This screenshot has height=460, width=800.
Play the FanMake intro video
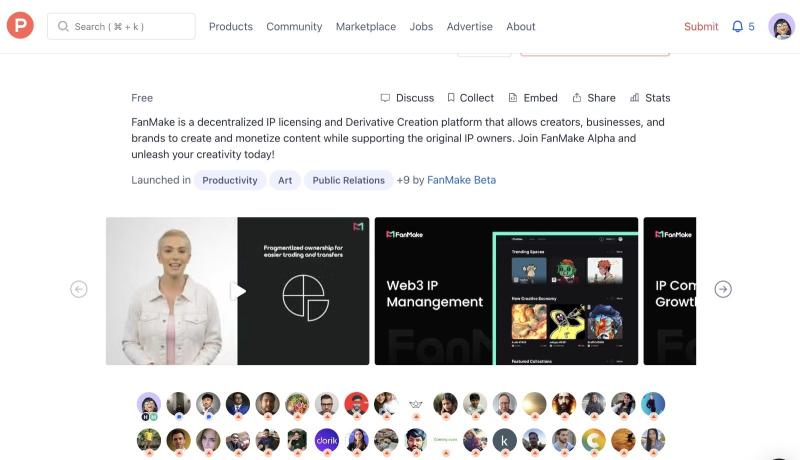coord(238,291)
